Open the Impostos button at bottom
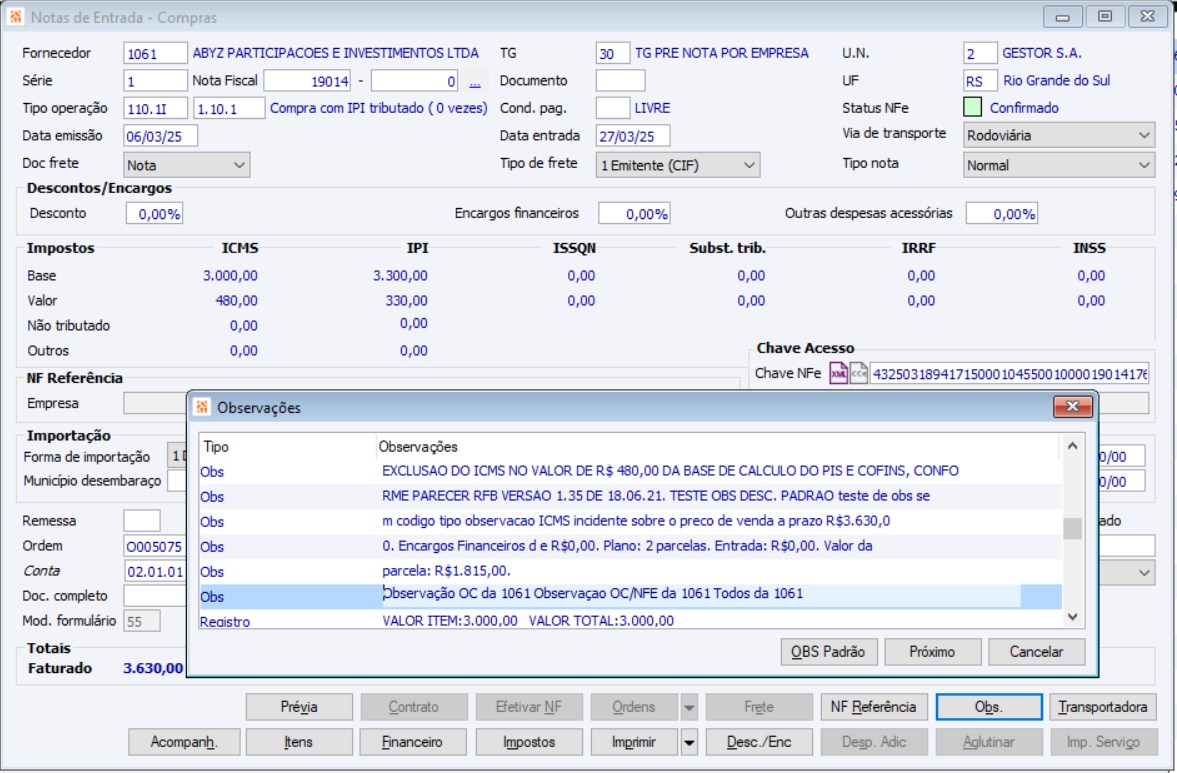The width and height of the screenshot is (1177, 773). pos(529,742)
